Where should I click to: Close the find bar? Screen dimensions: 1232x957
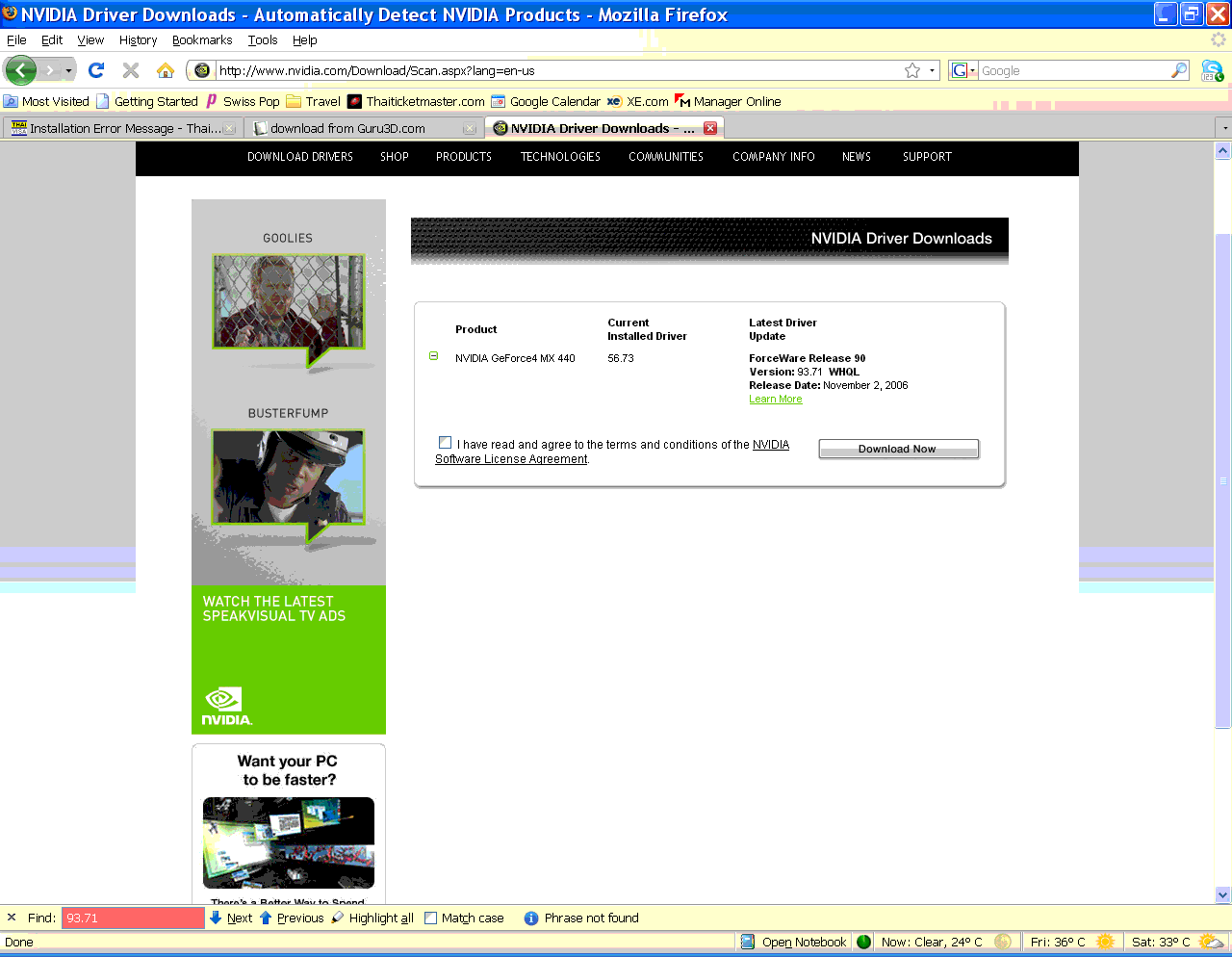(x=12, y=918)
